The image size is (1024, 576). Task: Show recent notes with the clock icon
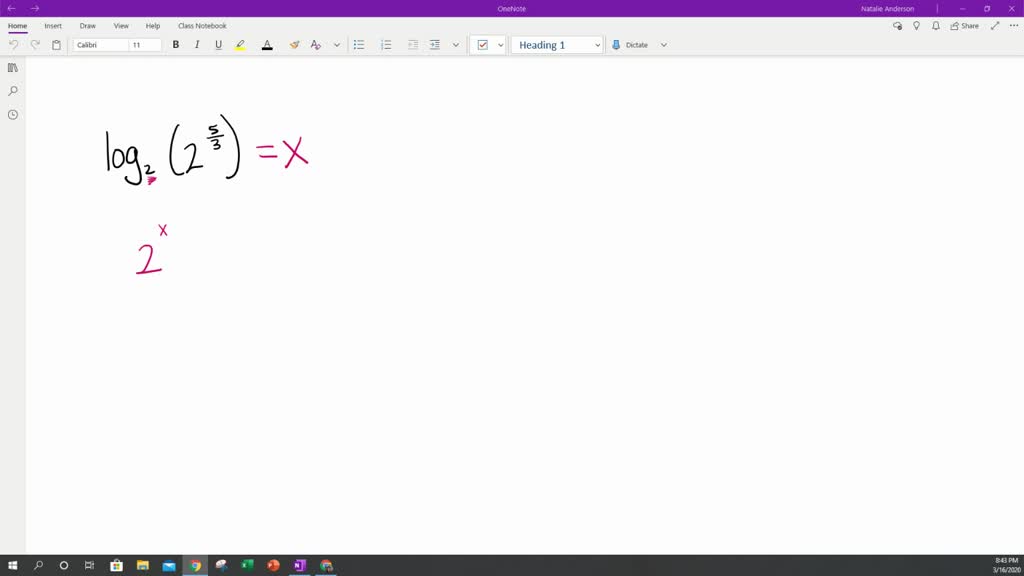pos(11,114)
